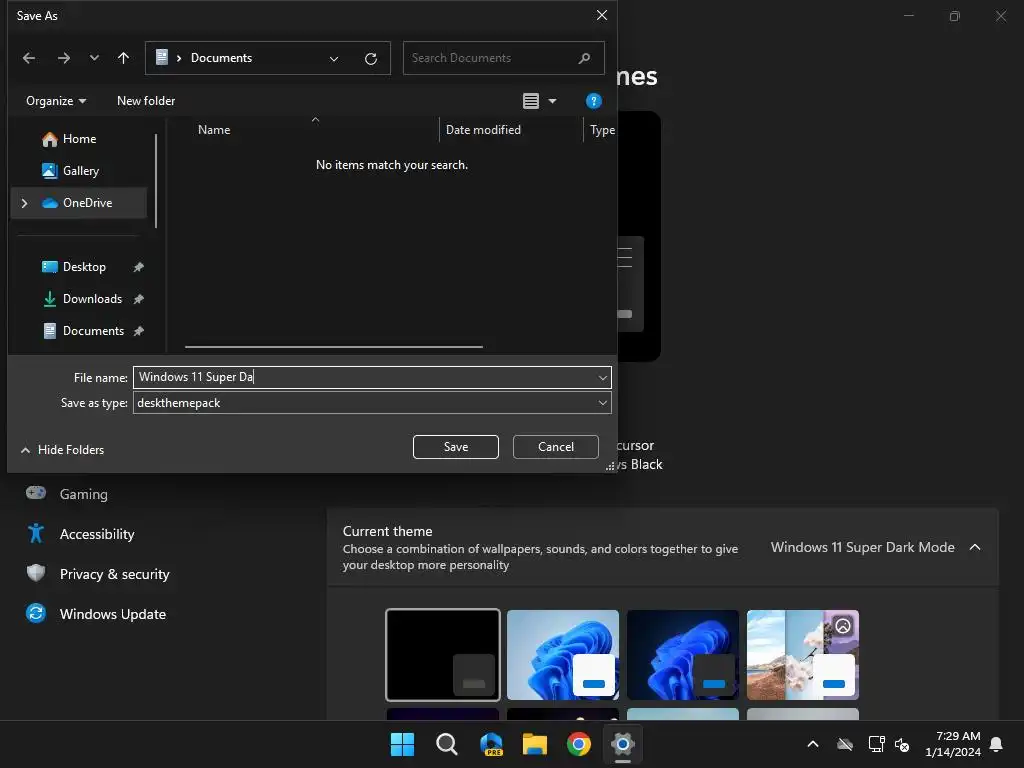The width and height of the screenshot is (1024, 768).
Task: Open taskbar Search
Action: (447, 744)
